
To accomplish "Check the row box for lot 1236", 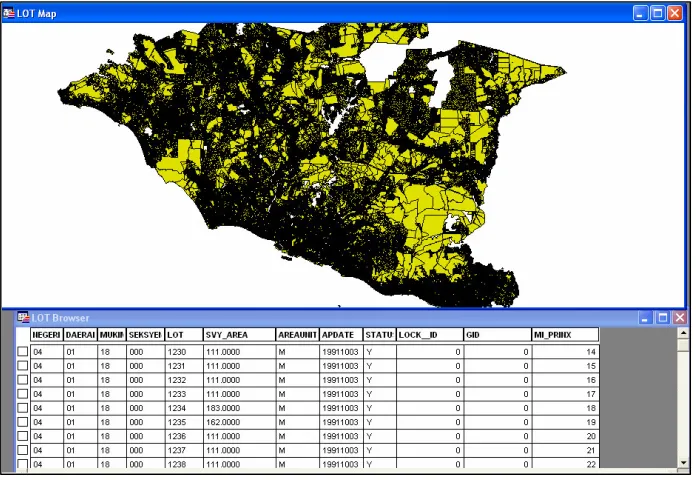I will [23, 436].
